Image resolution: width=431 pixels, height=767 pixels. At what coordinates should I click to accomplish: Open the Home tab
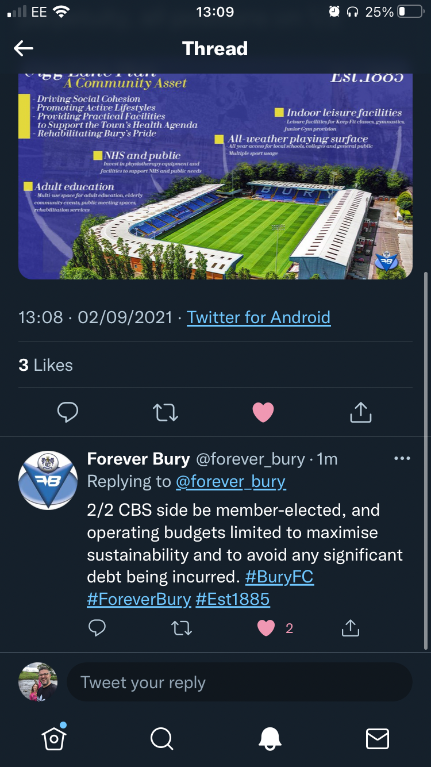pyautogui.click(x=54, y=736)
